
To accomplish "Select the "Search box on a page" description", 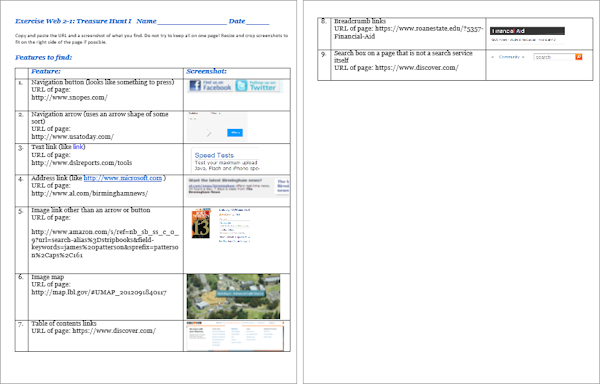I will (x=403, y=57).
